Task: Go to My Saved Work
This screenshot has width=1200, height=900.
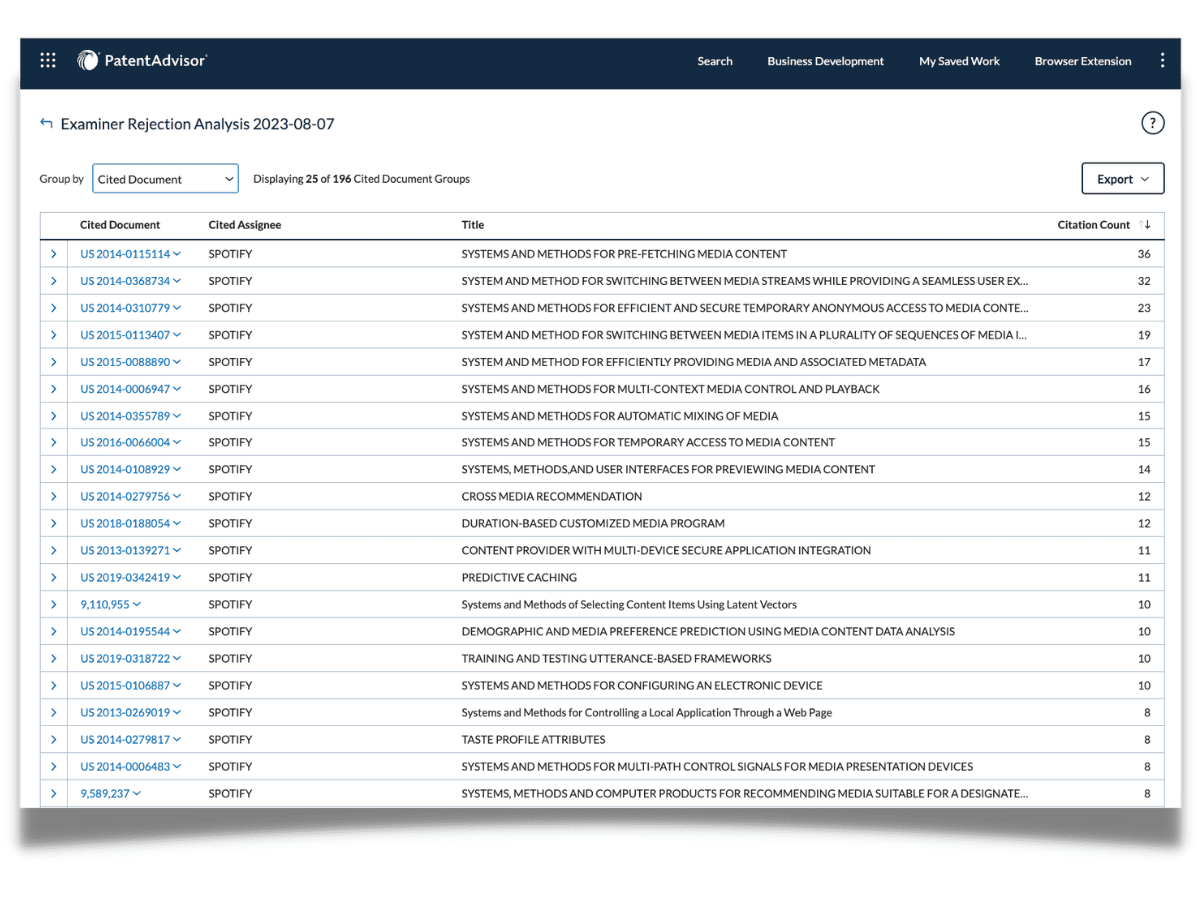Action: [960, 61]
